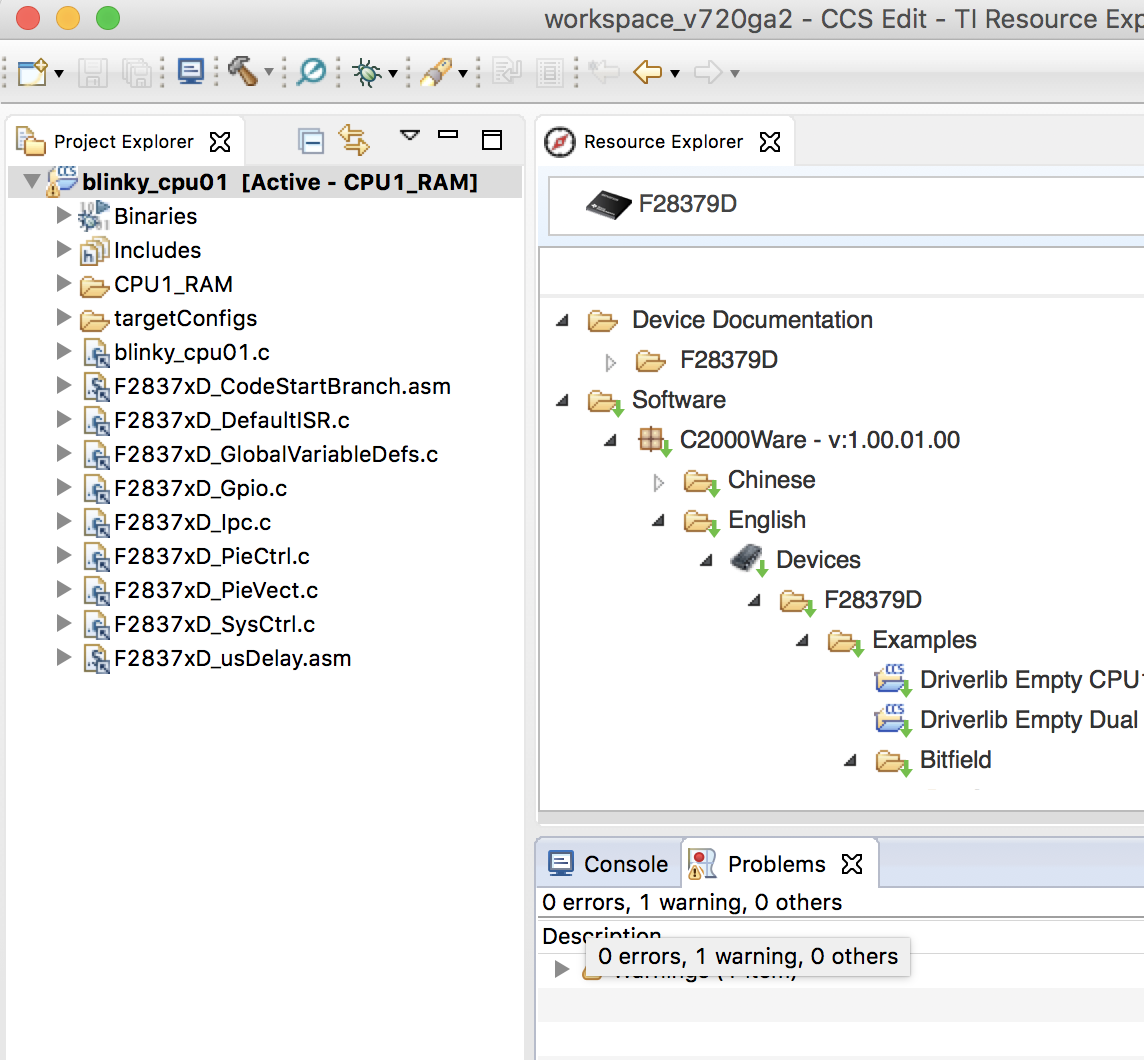
Task: Click the Driverlib Empty Dual project icon
Action: point(893,720)
